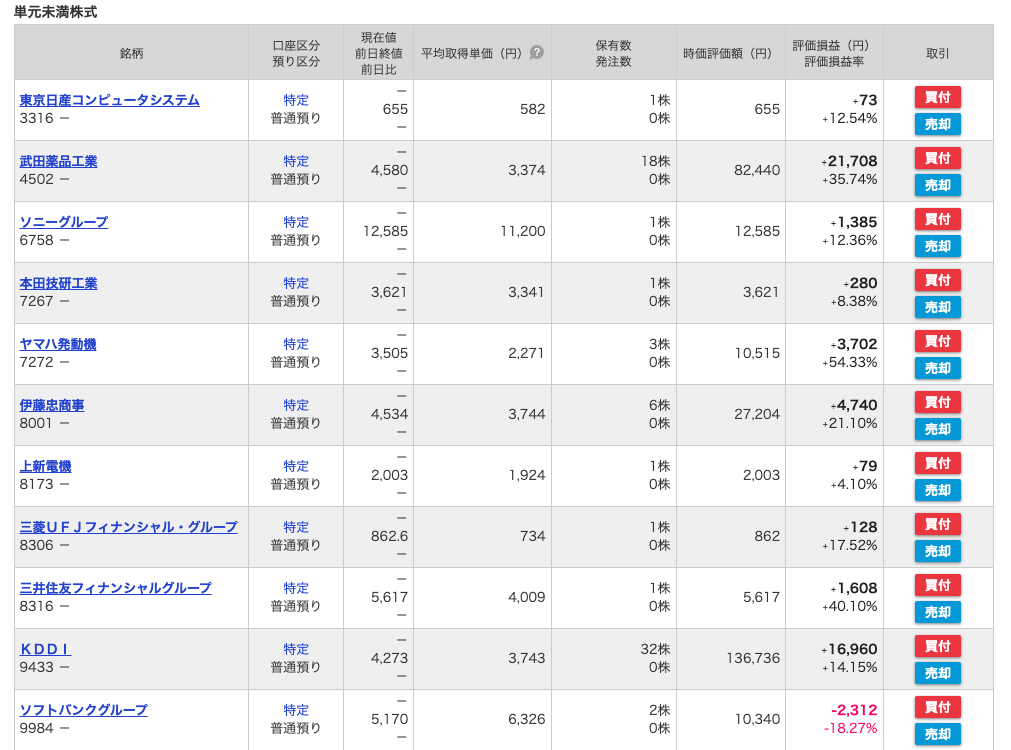Open ヤマハ発動機 stock link

coord(58,344)
